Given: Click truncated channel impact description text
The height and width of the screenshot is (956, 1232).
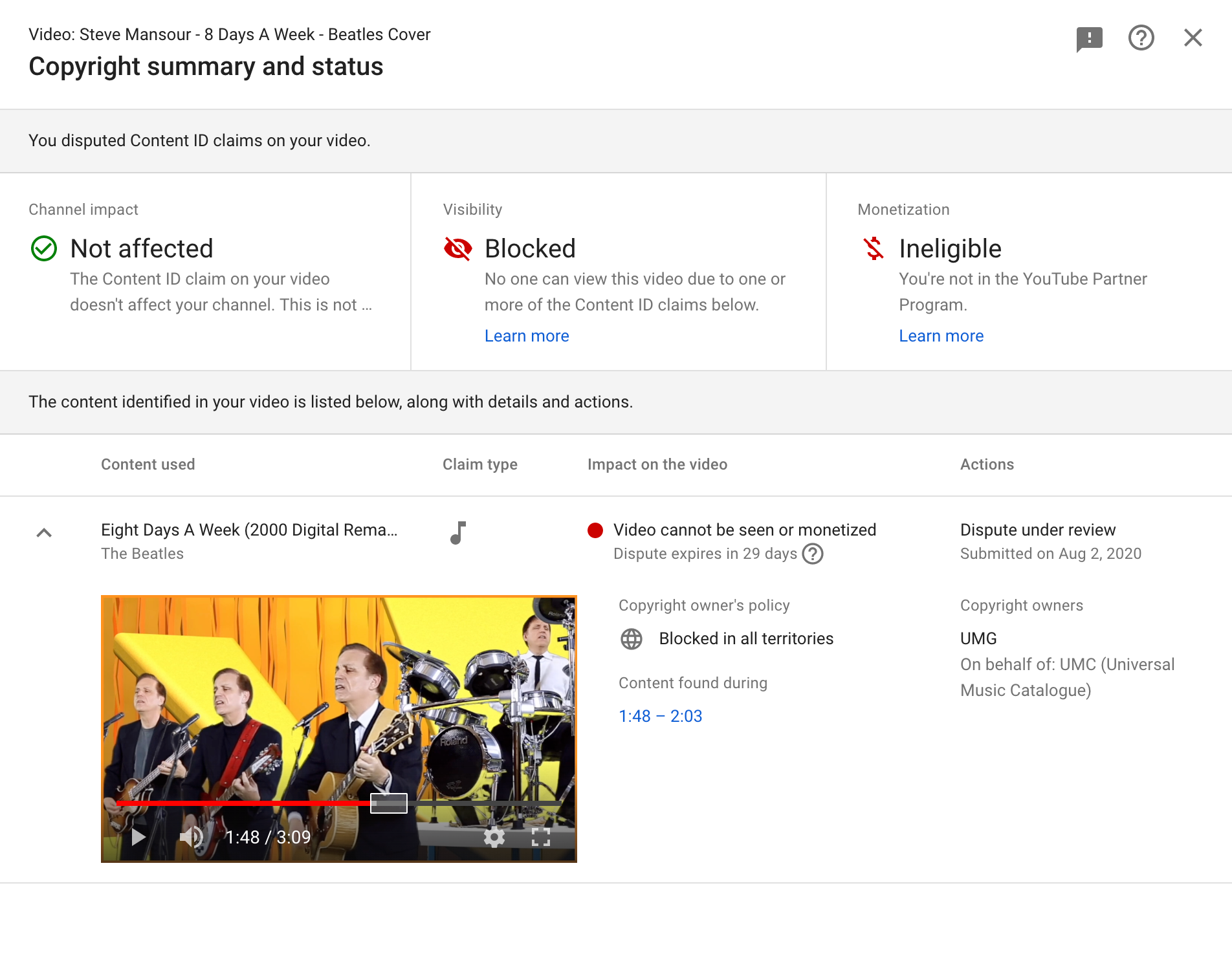Looking at the screenshot, I should click(x=221, y=292).
